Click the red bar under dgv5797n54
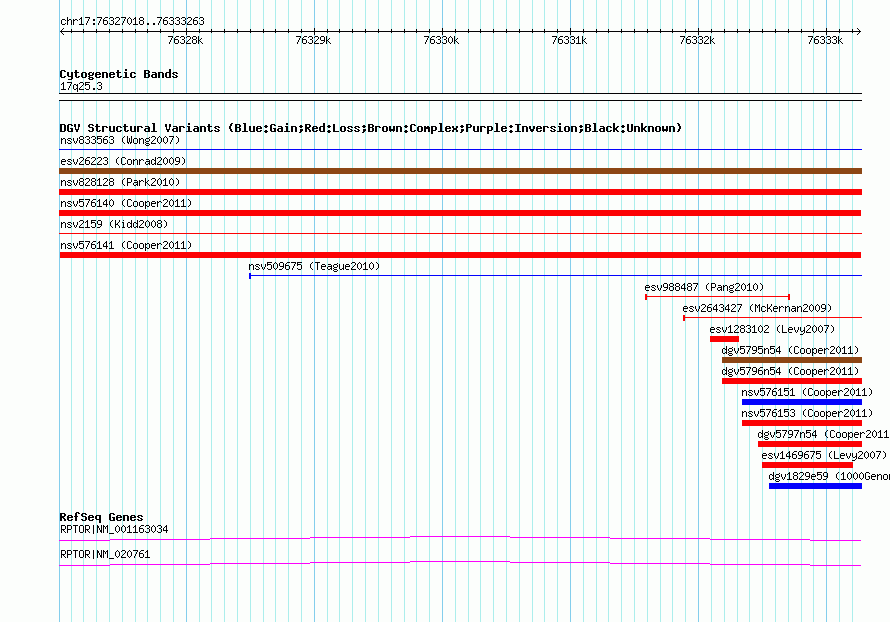 [x=810, y=444]
